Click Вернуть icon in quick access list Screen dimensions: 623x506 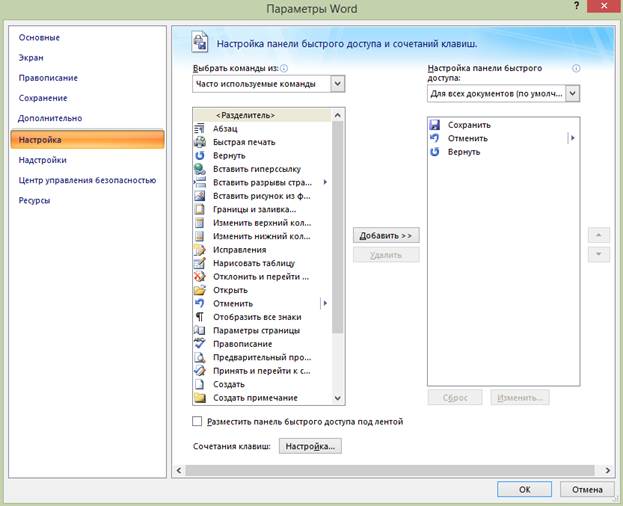435,152
